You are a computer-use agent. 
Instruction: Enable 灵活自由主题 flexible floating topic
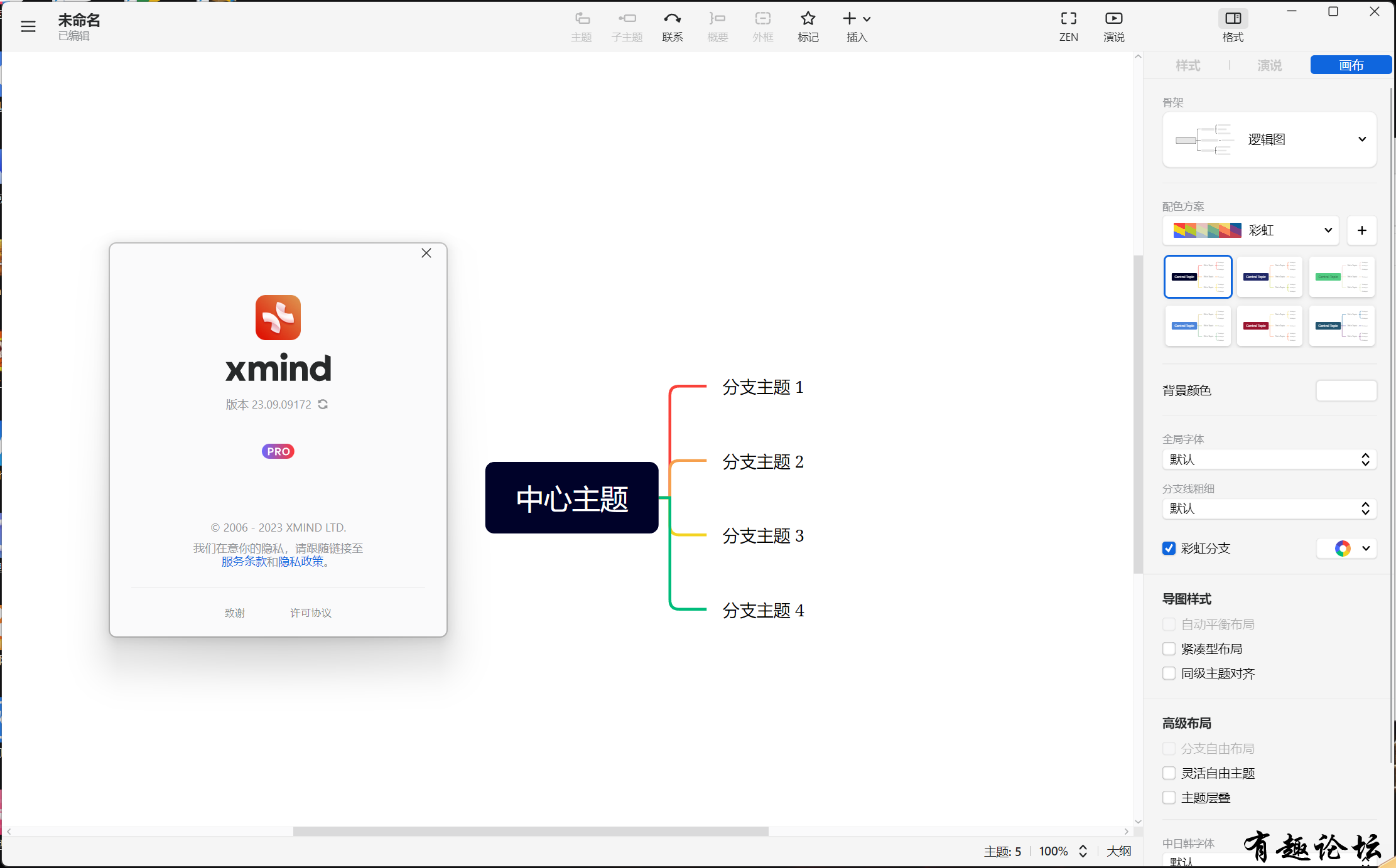(x=1169, y=773)
